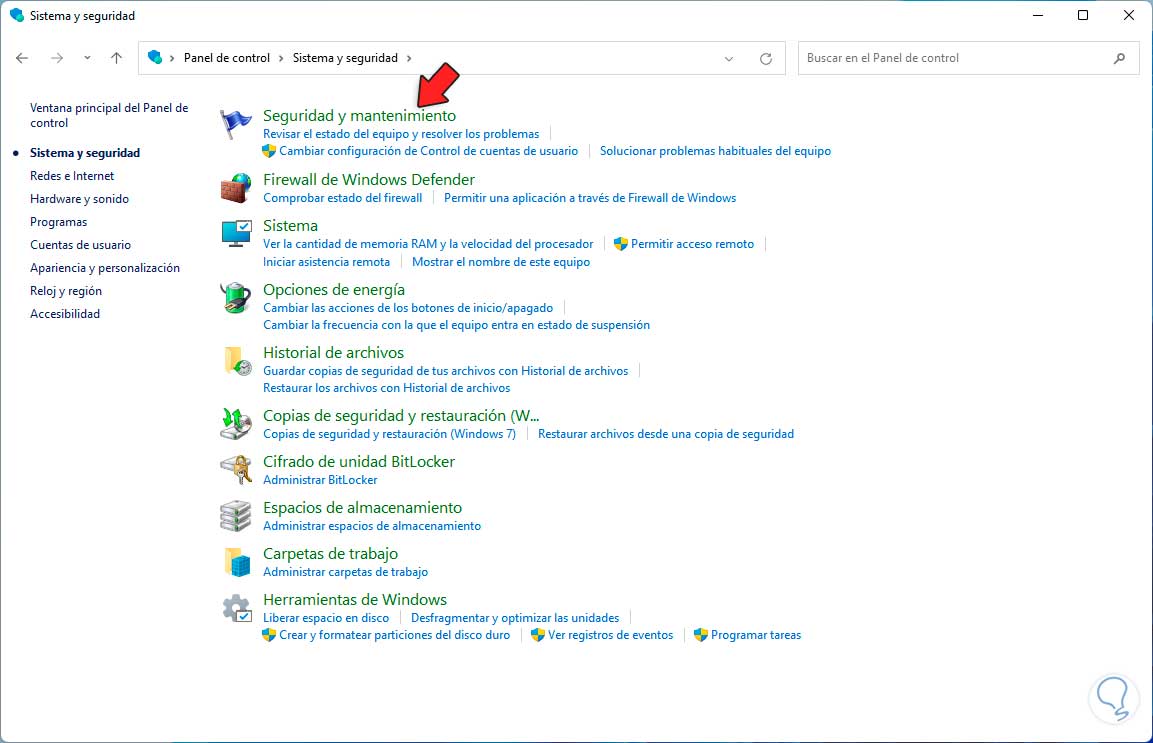The width and height of the screenshot is (1153, 743).
Task: Click Desfragmentar y optimizar las unidades
Action: [515, 618]
